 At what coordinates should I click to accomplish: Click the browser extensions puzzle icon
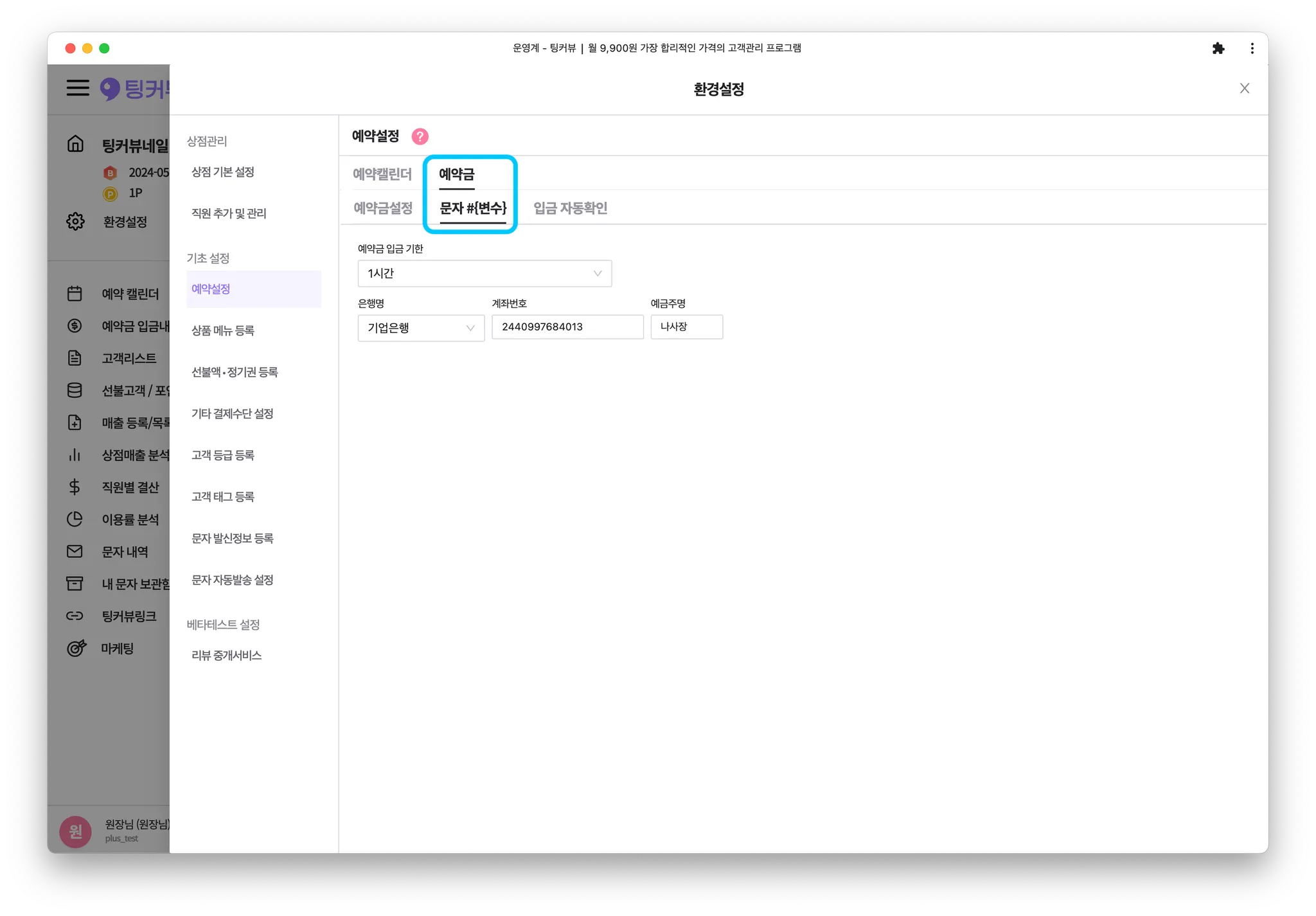click(1218, 48)
